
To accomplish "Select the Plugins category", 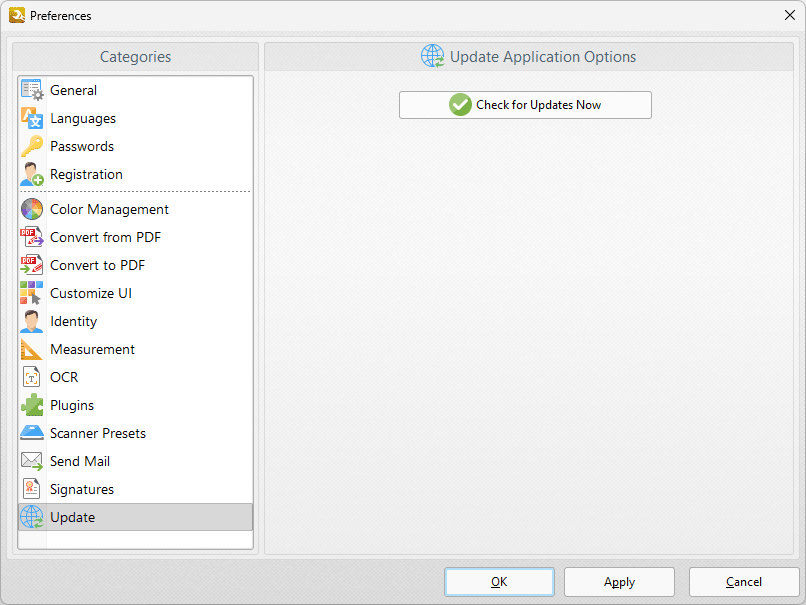I will click(136, 405).
